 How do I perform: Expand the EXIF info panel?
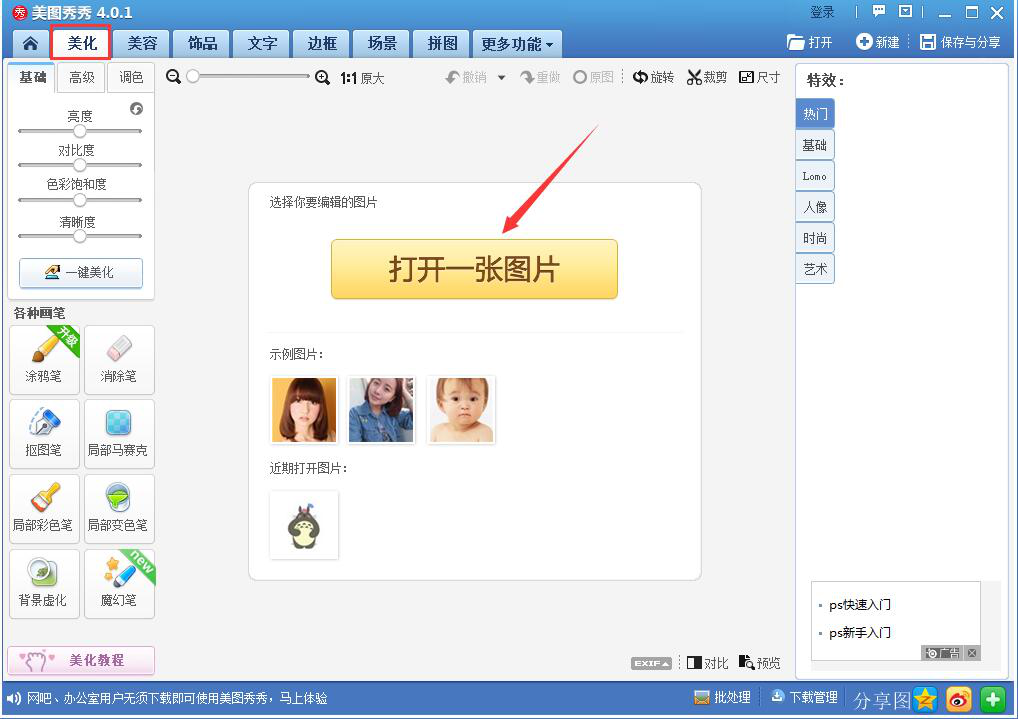pos(649,662)
